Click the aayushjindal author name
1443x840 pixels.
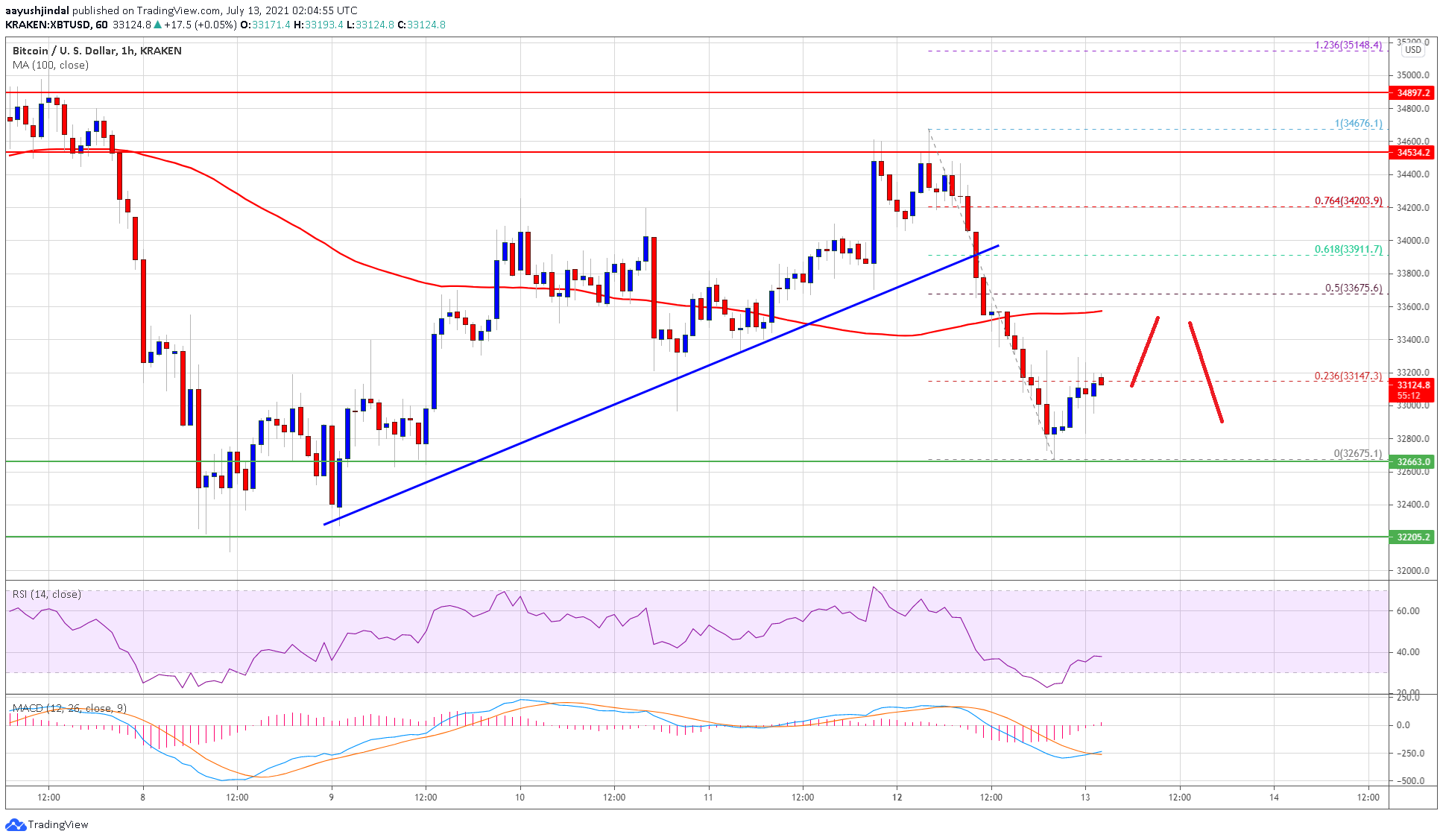pyautogui.click(x=37, y=10)
